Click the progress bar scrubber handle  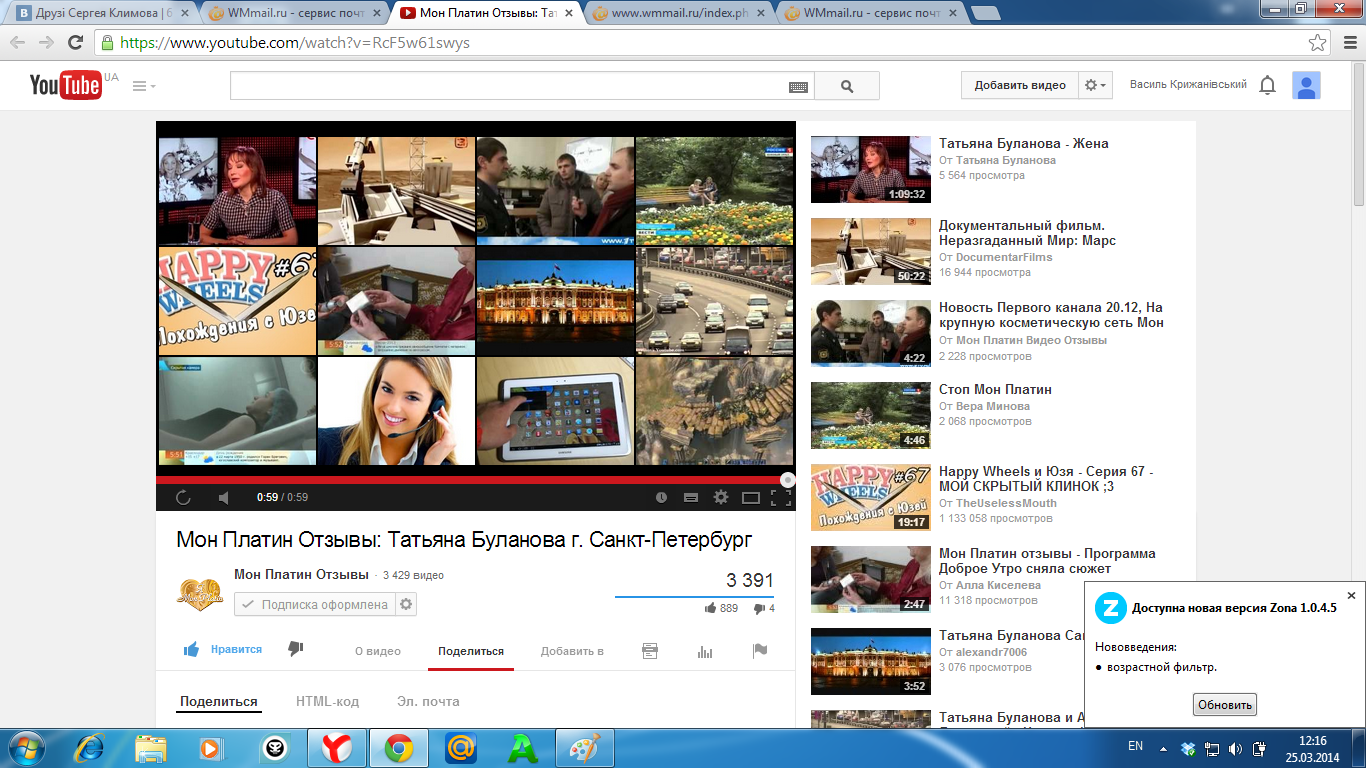pos(788,480)
